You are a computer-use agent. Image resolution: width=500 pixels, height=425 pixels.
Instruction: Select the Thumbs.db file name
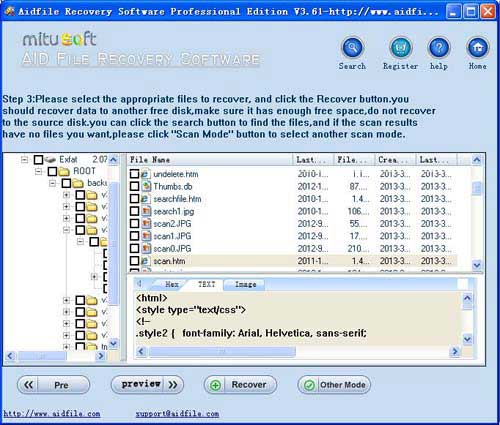coord(173,187)
